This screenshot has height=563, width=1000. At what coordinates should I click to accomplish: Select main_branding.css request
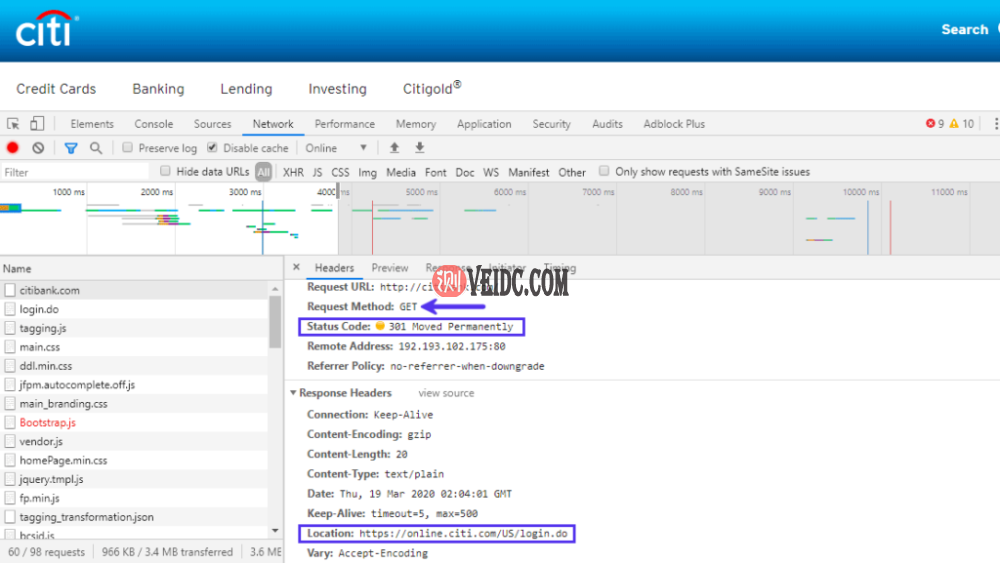[x=134, y=404]
